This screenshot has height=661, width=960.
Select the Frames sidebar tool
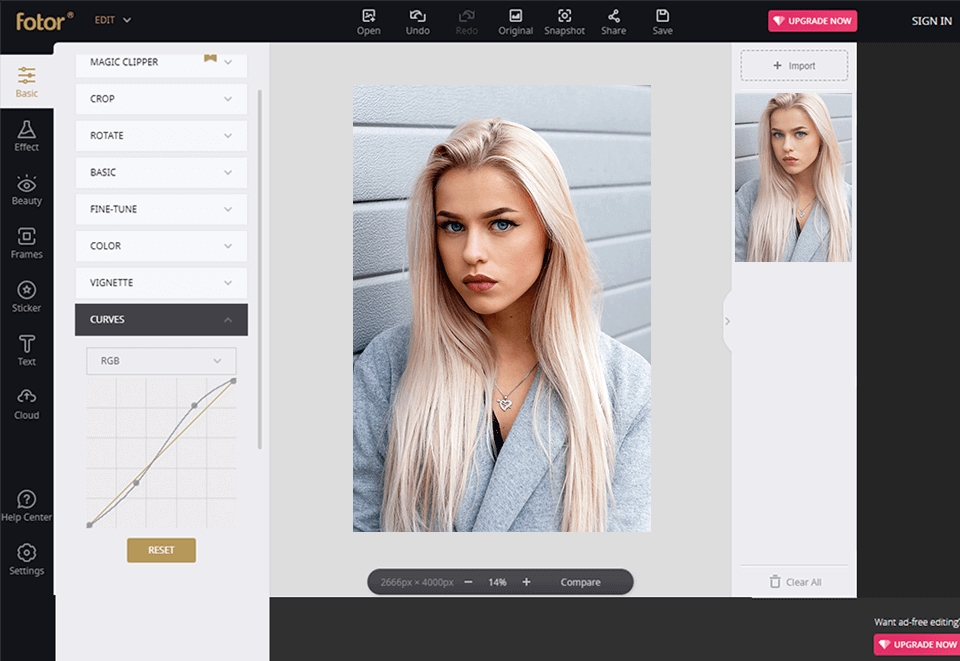coord(27,243)
